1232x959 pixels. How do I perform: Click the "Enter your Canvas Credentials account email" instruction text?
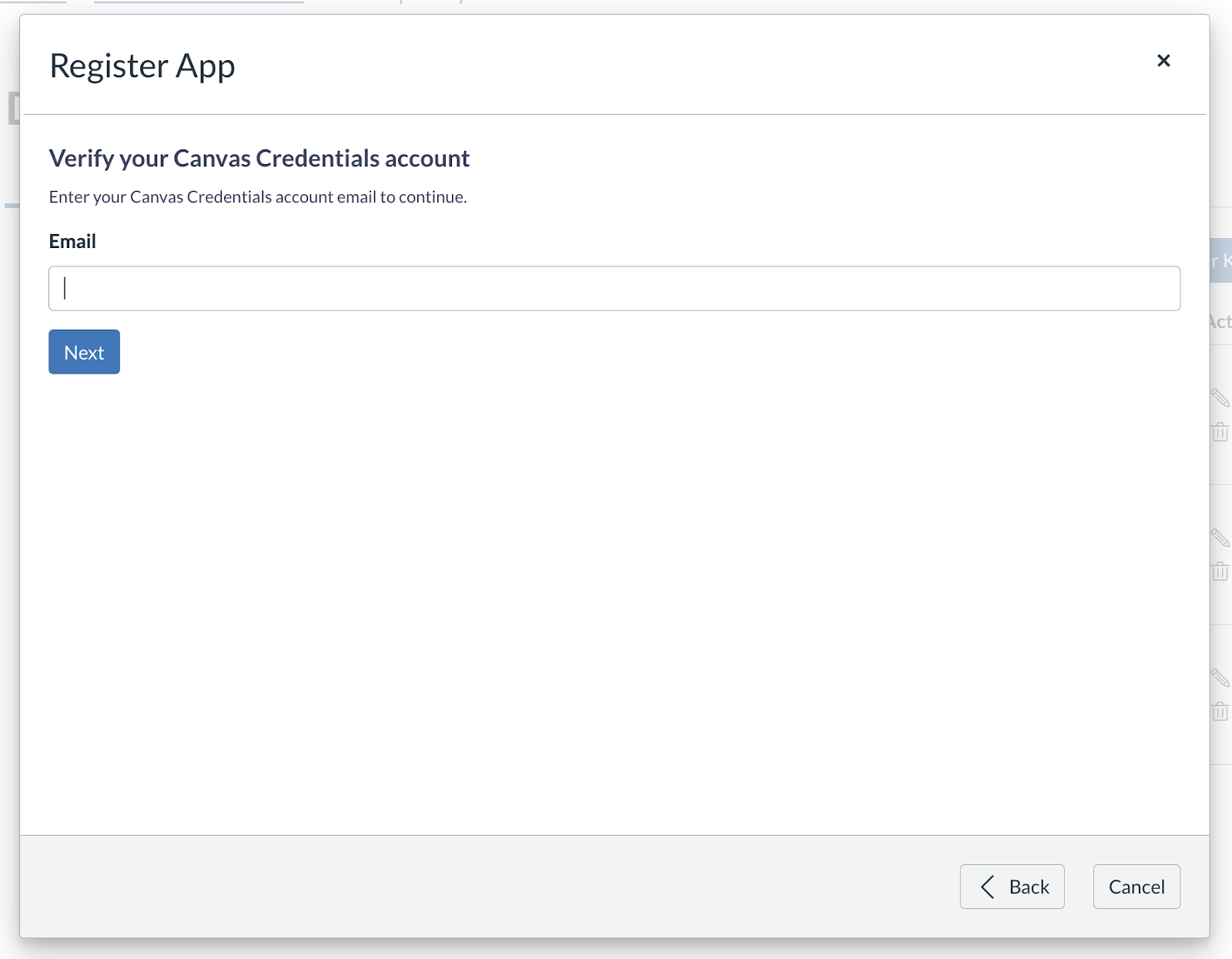point(258,197)
